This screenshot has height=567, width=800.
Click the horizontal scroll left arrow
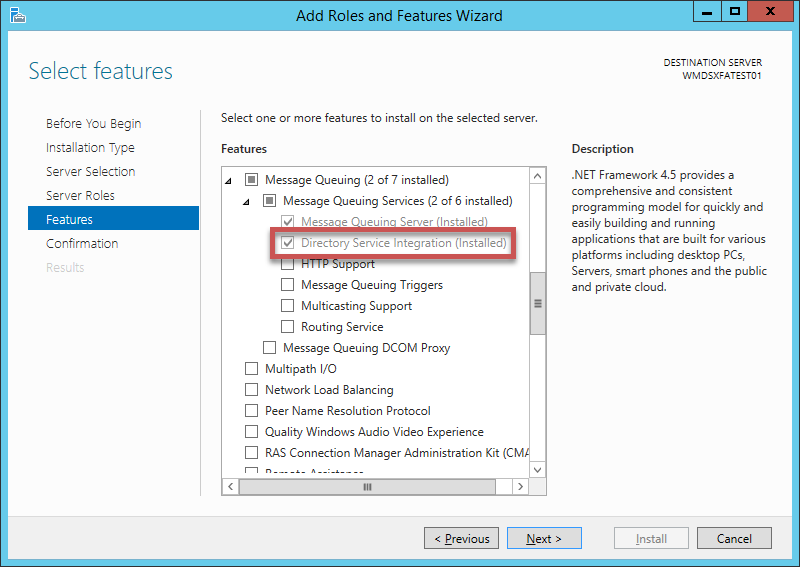click(229, 486)
